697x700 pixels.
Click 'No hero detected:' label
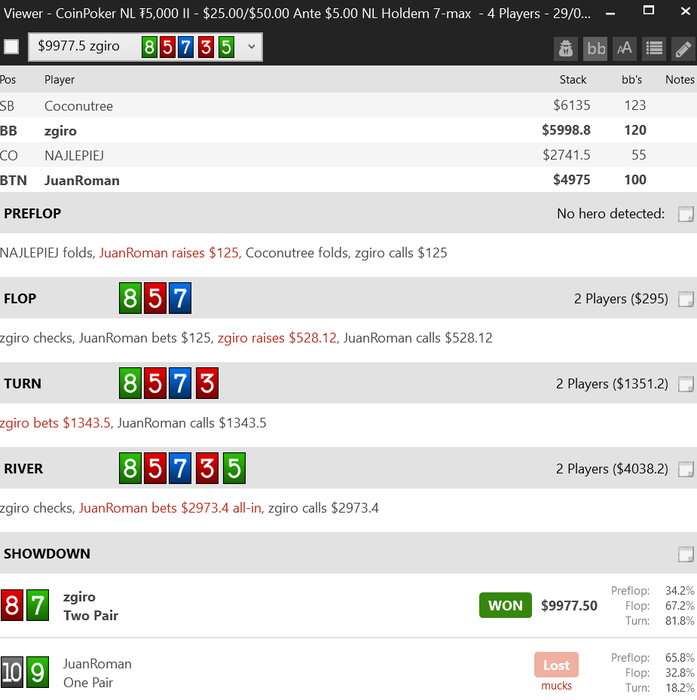click(x=610, y=214)
